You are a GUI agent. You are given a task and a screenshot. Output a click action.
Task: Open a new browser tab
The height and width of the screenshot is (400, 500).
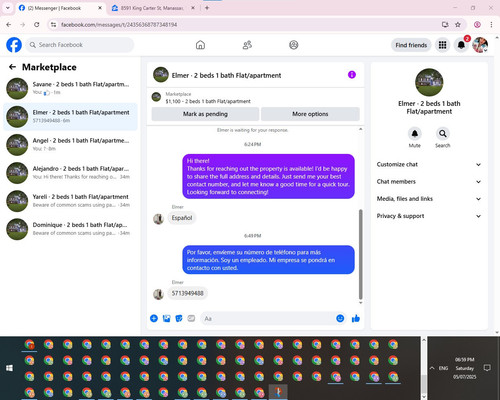click(x=207, y=8)
